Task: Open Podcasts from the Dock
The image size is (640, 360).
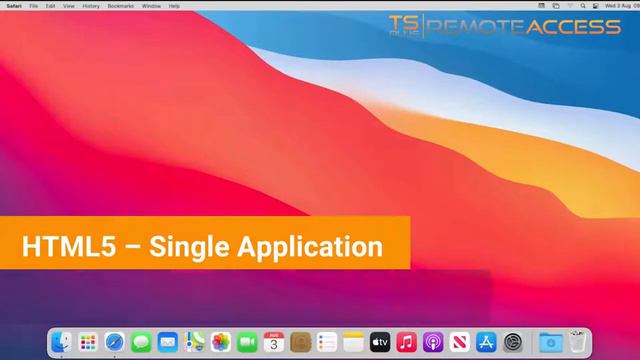Action: [x=433, y=342]
